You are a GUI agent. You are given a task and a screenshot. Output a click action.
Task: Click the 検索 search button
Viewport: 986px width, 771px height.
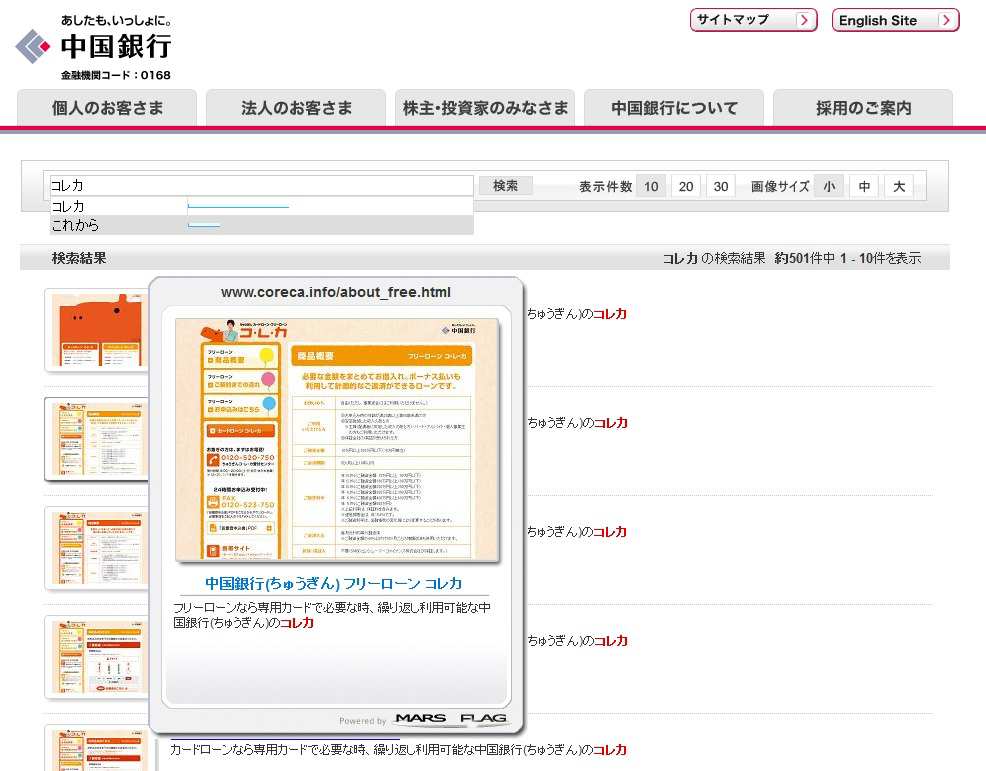click(506, 186)
